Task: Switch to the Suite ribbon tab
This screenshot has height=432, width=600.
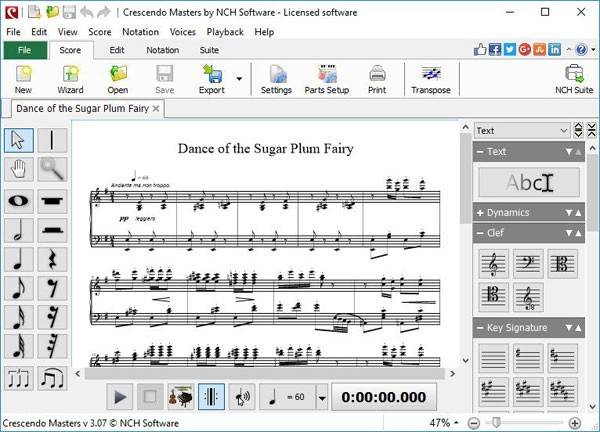Action: point(209,49)
